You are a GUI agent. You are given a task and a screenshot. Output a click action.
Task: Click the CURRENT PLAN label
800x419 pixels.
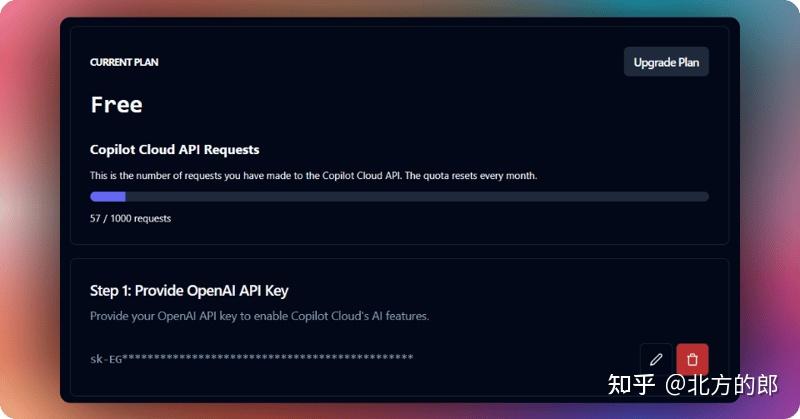point(124,62)
